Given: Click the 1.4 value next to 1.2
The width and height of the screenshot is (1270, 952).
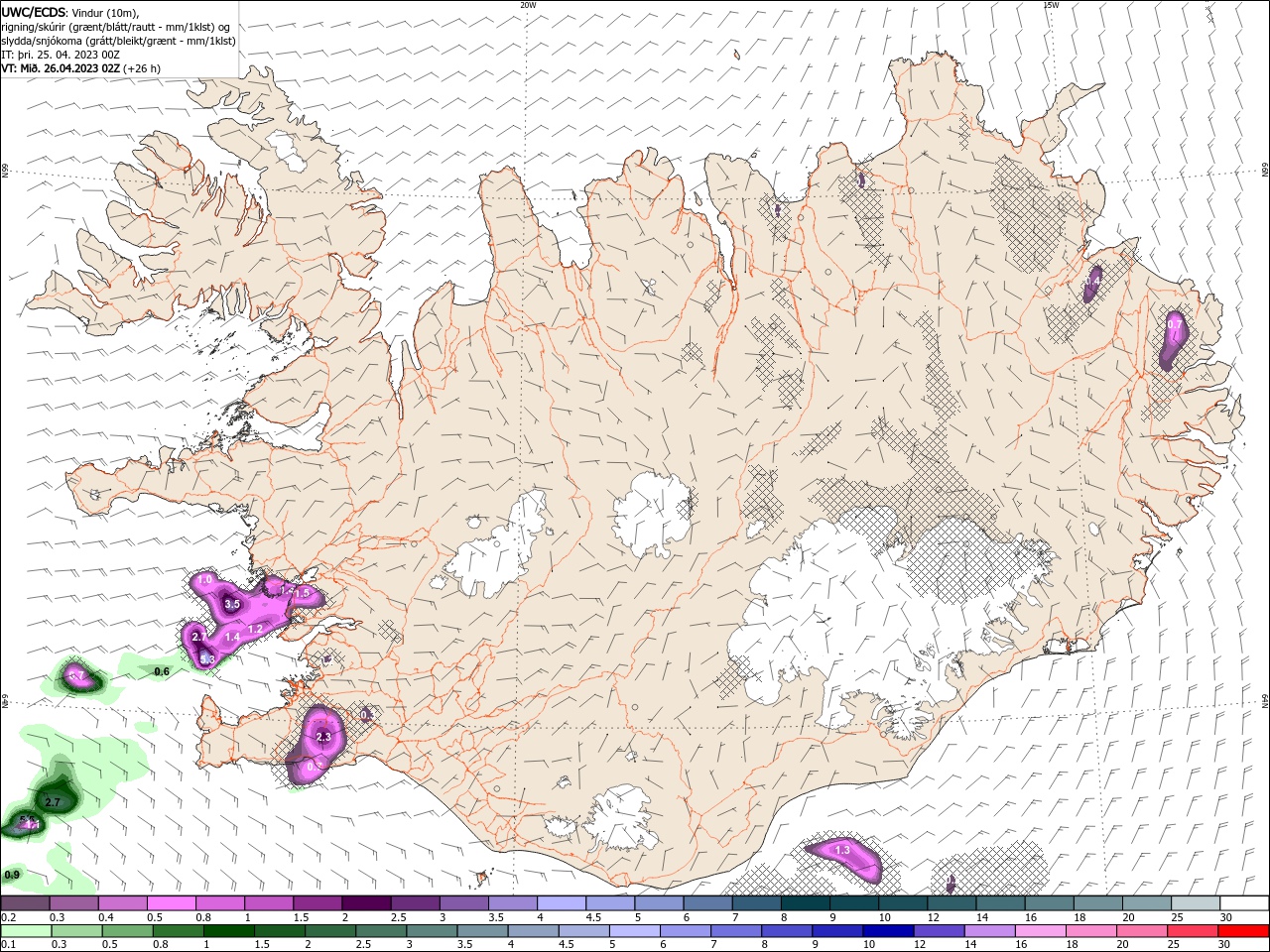Looking at the screenshot, I should pyautogui.click(x=232, y=637).
